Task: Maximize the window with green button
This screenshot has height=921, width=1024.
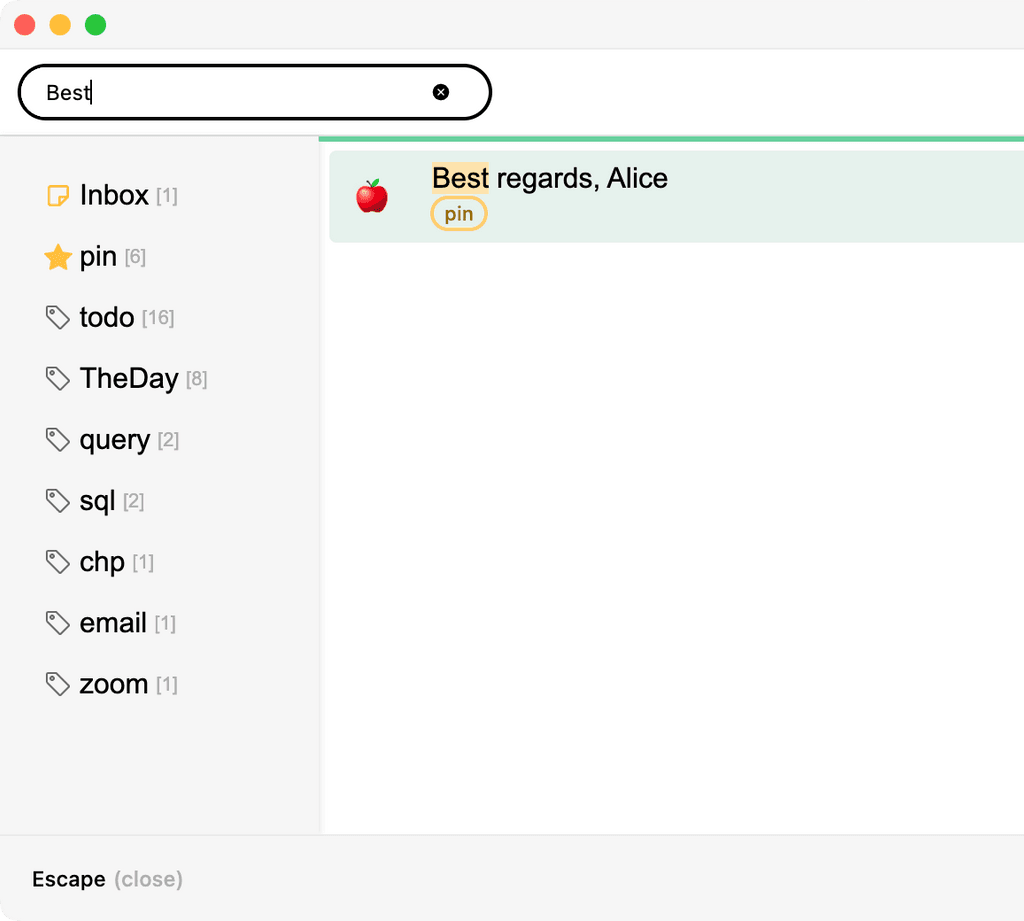Action: pyautogui.click(x=95, y=25)
